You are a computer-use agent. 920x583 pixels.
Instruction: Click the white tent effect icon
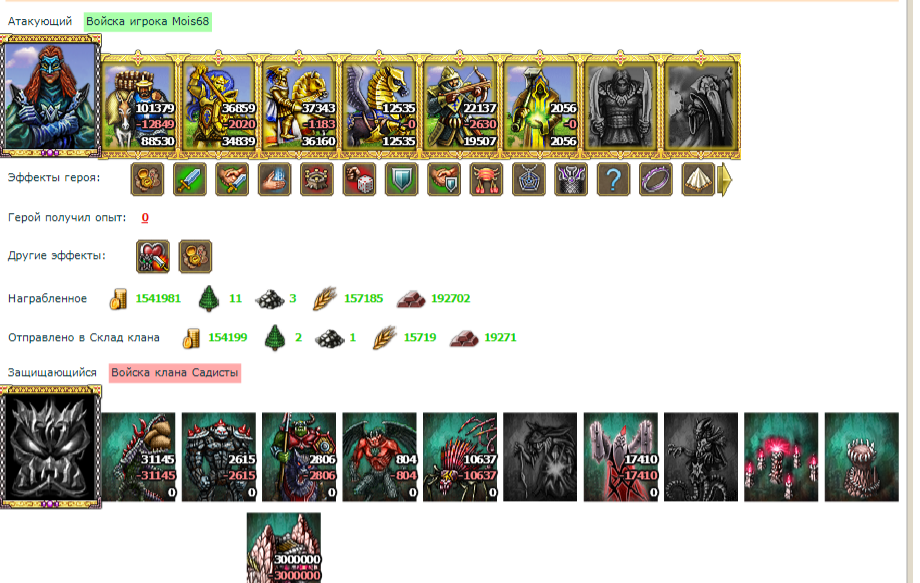click(698, 179)
